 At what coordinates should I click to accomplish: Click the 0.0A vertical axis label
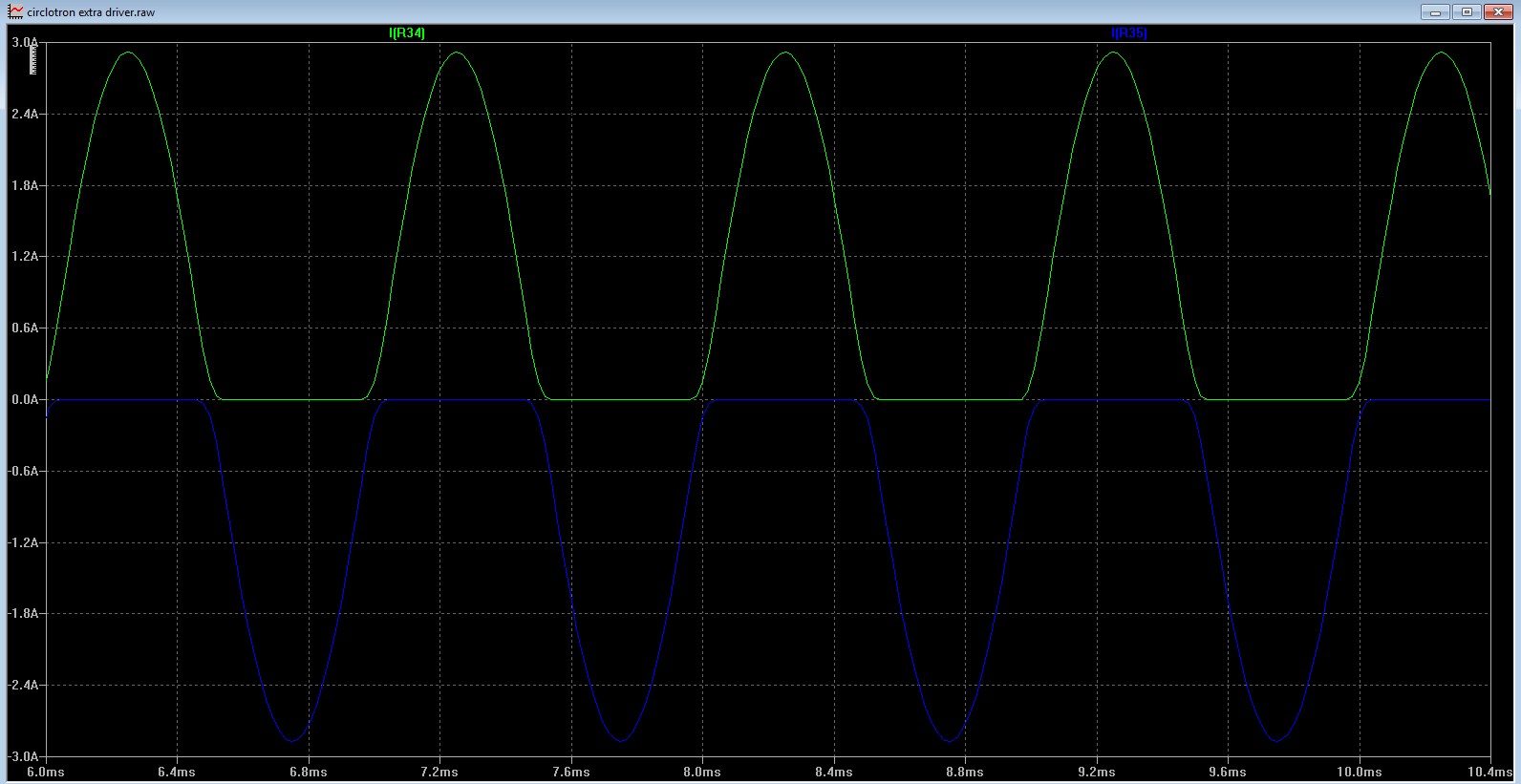coord(25,400)
